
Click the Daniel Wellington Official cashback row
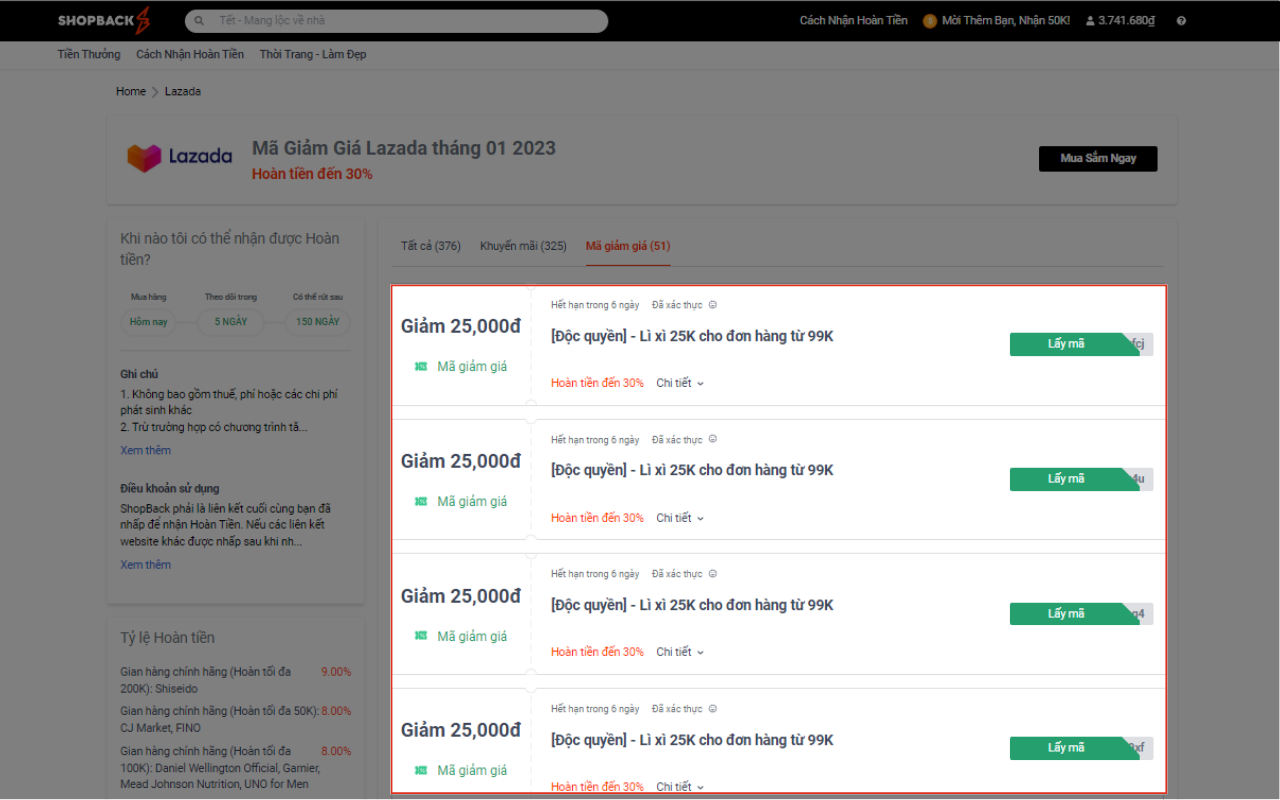(236, 768)
